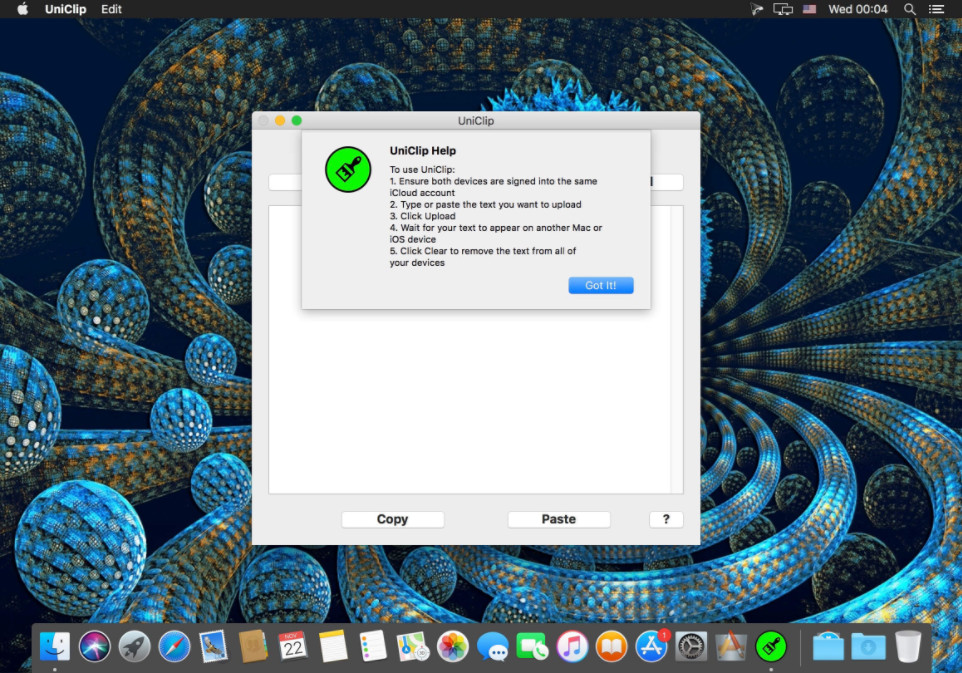Open the displays mirroring menu bar icon
This screenshot has width=962, height=673.
[783, 9]
